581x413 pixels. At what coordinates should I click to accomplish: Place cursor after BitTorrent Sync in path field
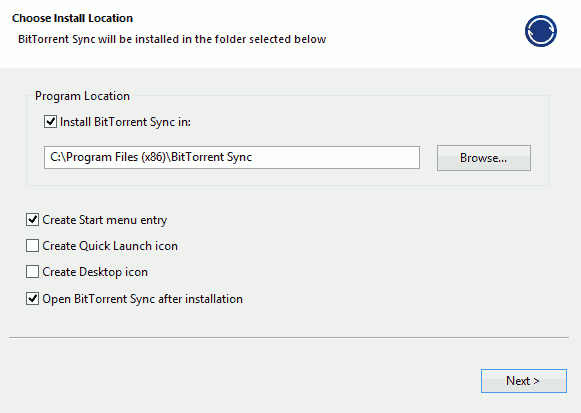tap(253, 157)
